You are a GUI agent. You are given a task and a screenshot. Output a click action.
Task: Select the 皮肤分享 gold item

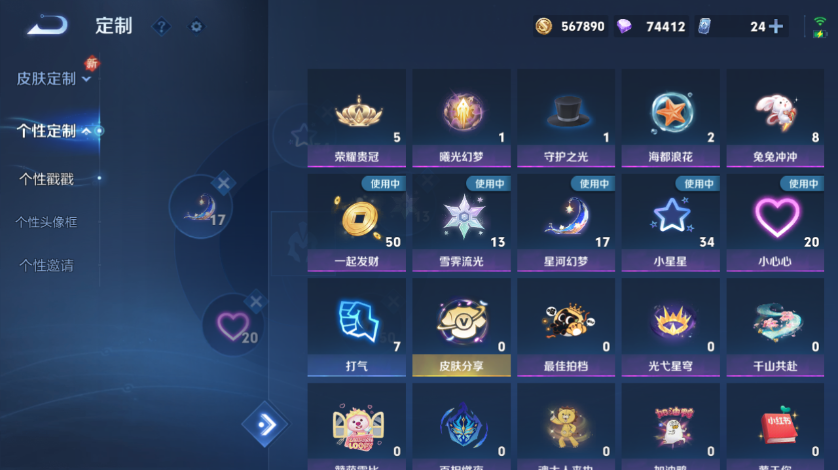coord(461,327)
